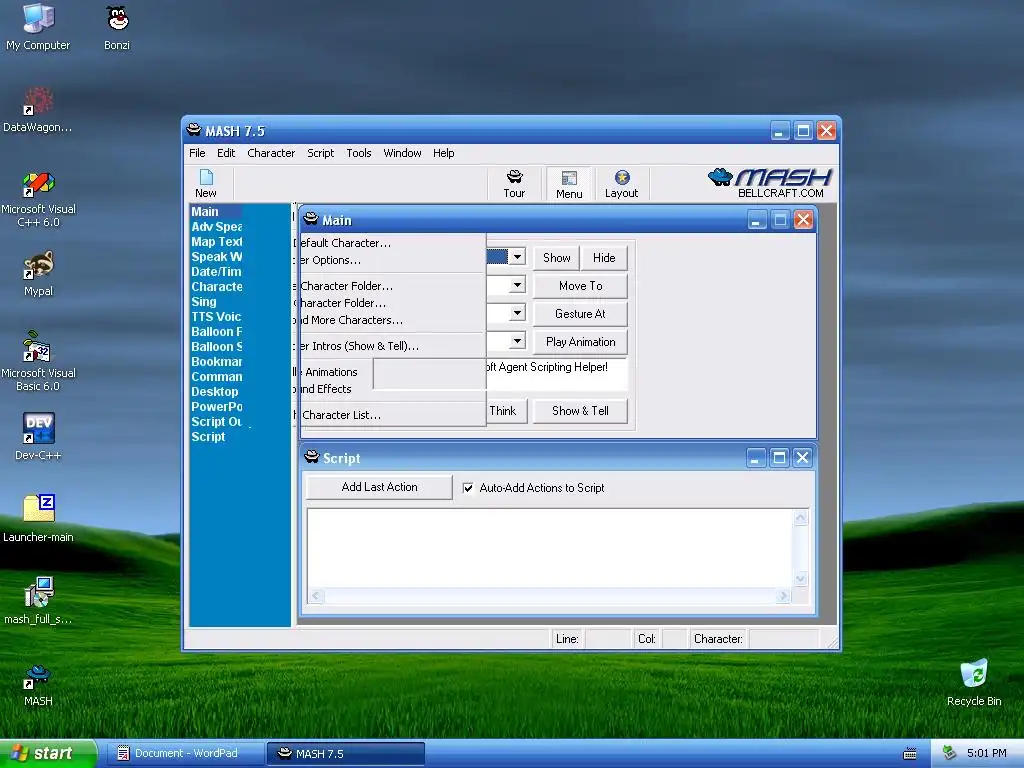Open the Window menu
The width and height of the screenshot is (1024, 768).
402,153
